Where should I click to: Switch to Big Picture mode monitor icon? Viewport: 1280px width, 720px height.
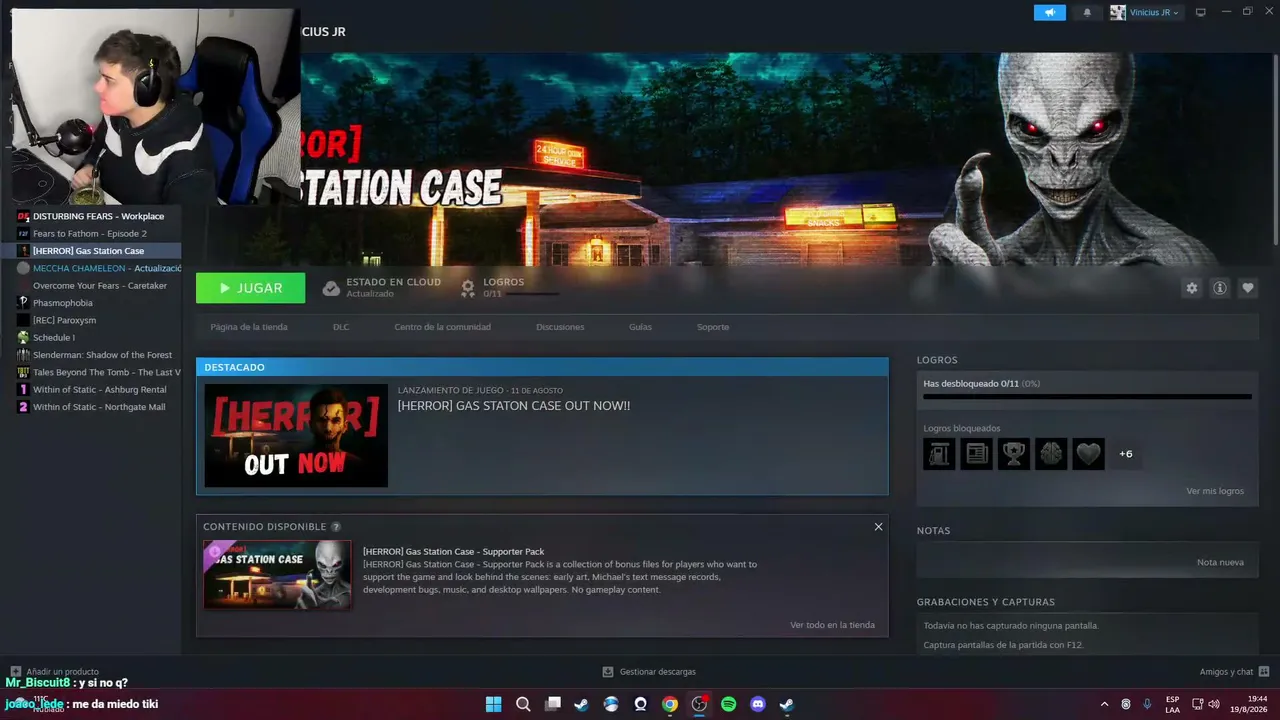point(1201,13)
